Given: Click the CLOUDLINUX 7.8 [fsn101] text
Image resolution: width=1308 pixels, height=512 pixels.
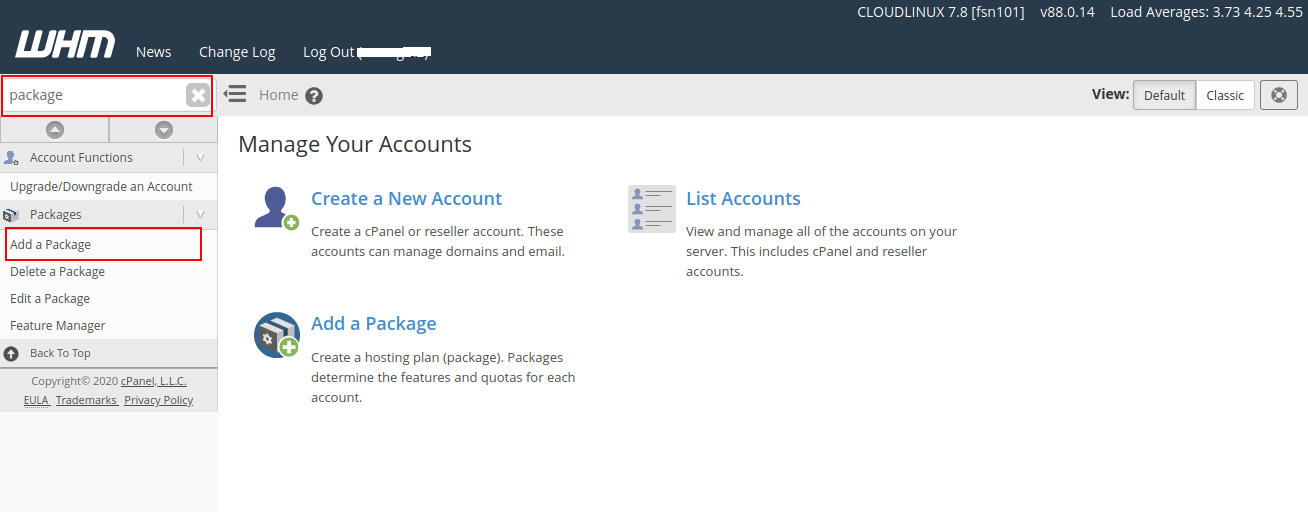Looking at the screenshot, I should click(941, 12).
